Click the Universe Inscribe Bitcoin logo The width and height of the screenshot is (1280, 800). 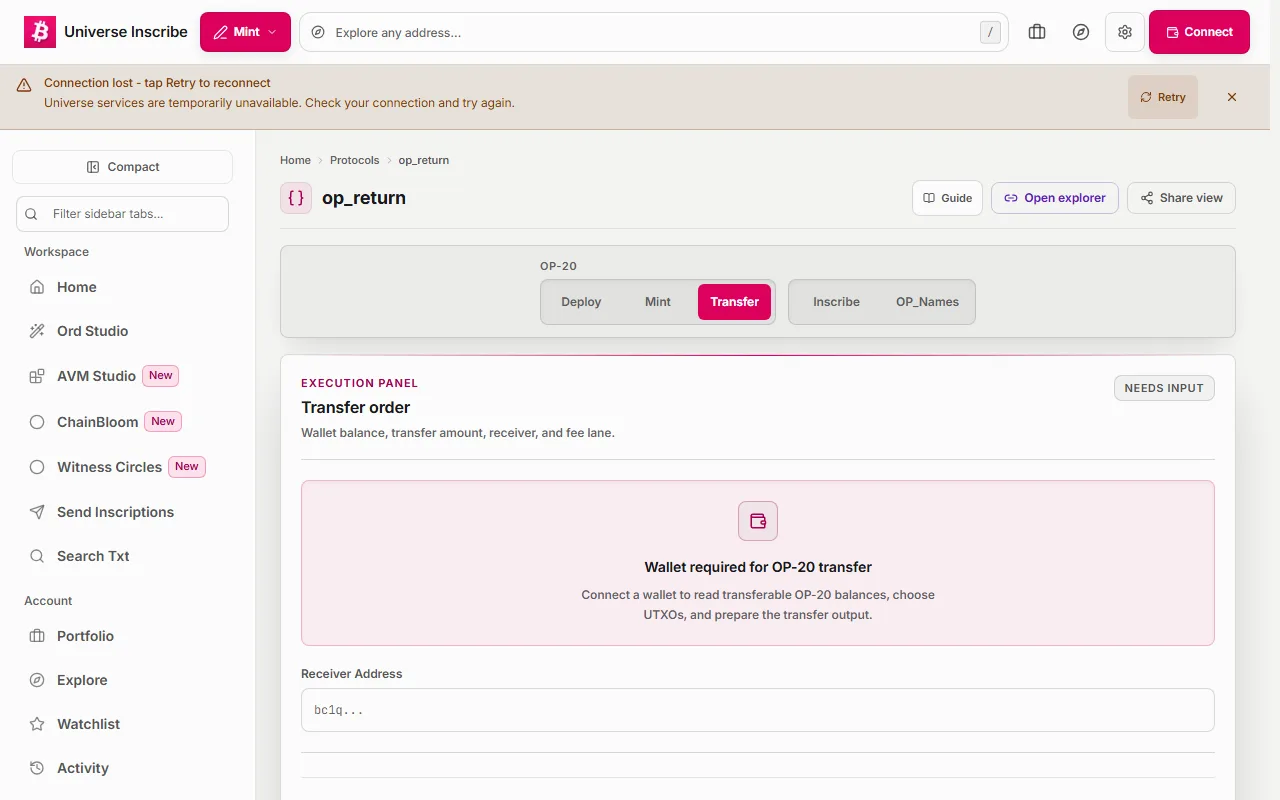click(40, 32)
